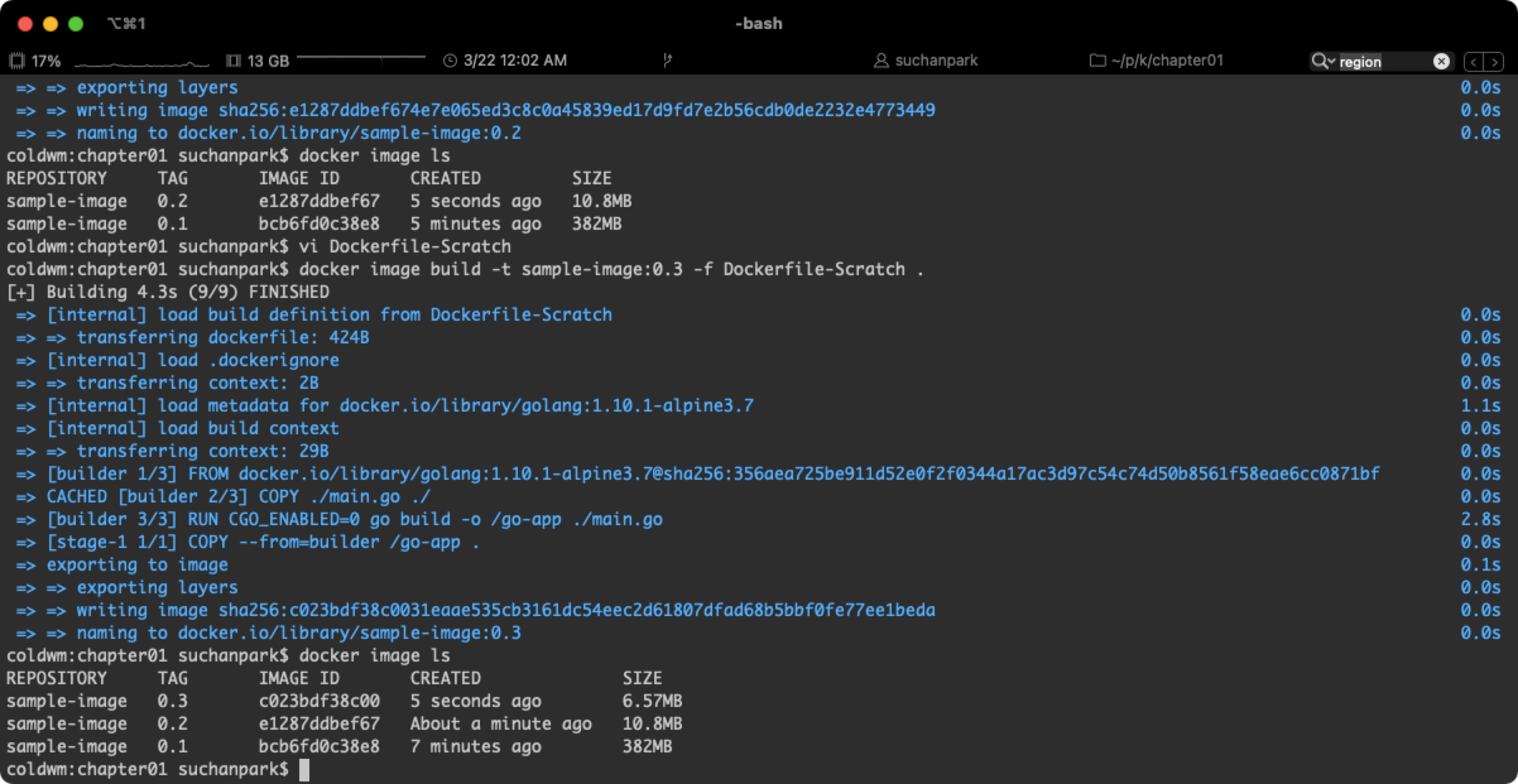Viewport: 1518px width, 784px height.
Task: Click the CPU chip icon in status bar
Action: 17,61
